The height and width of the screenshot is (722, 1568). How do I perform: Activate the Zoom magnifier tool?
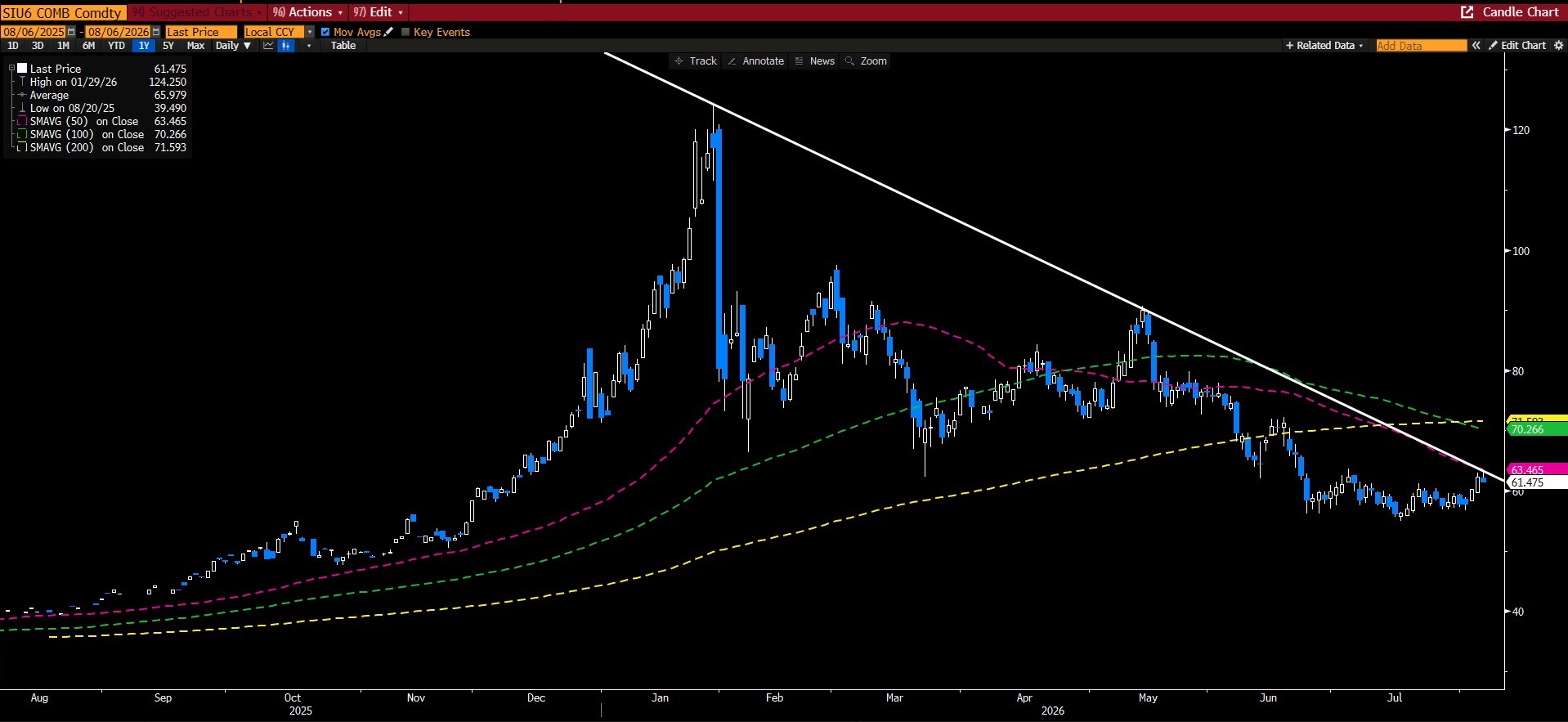[x=867, y=61]
